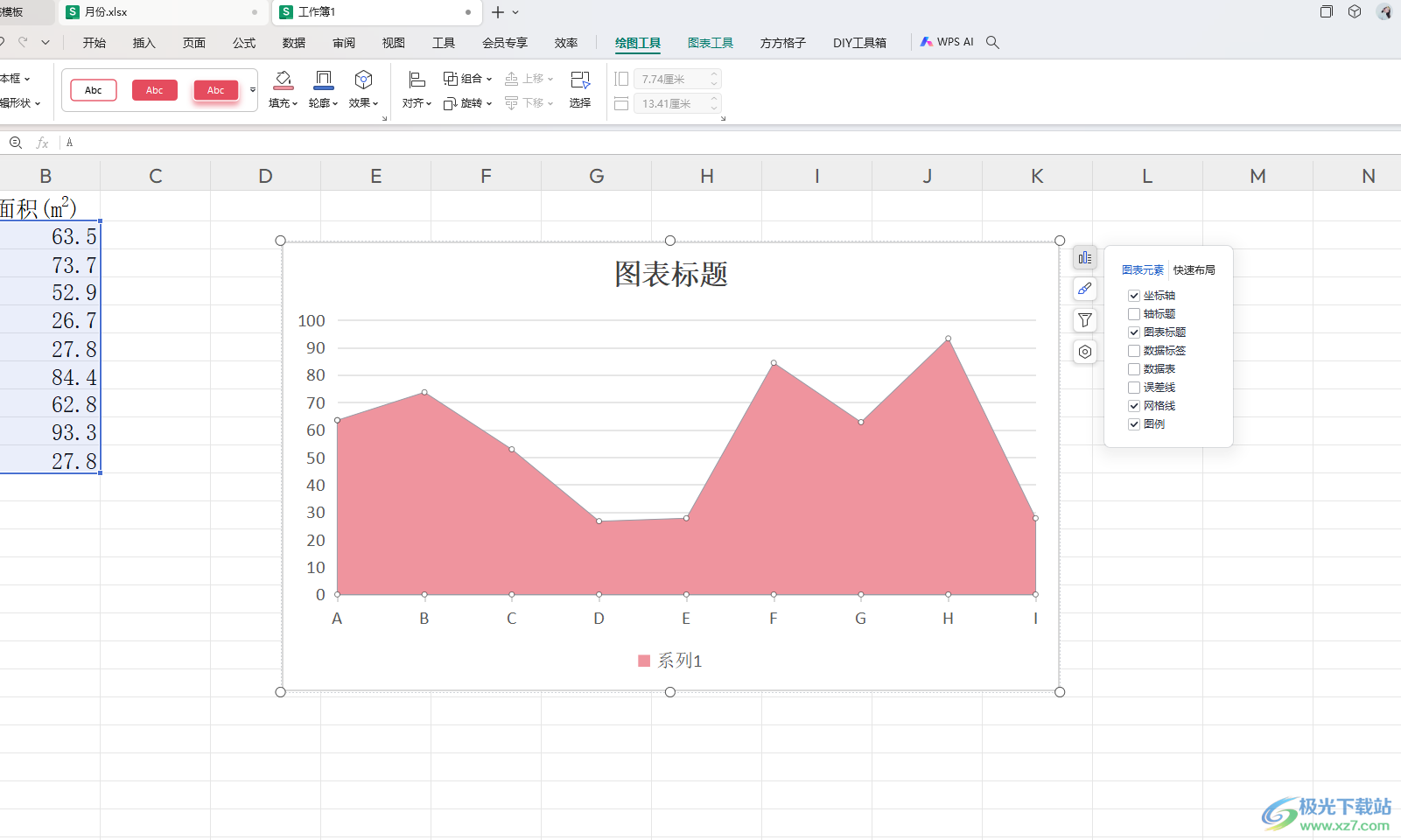Screen dimensions: 1401x840
Task: Uncheck the 图例 checkbox
Action: [x=1134, y=424]
